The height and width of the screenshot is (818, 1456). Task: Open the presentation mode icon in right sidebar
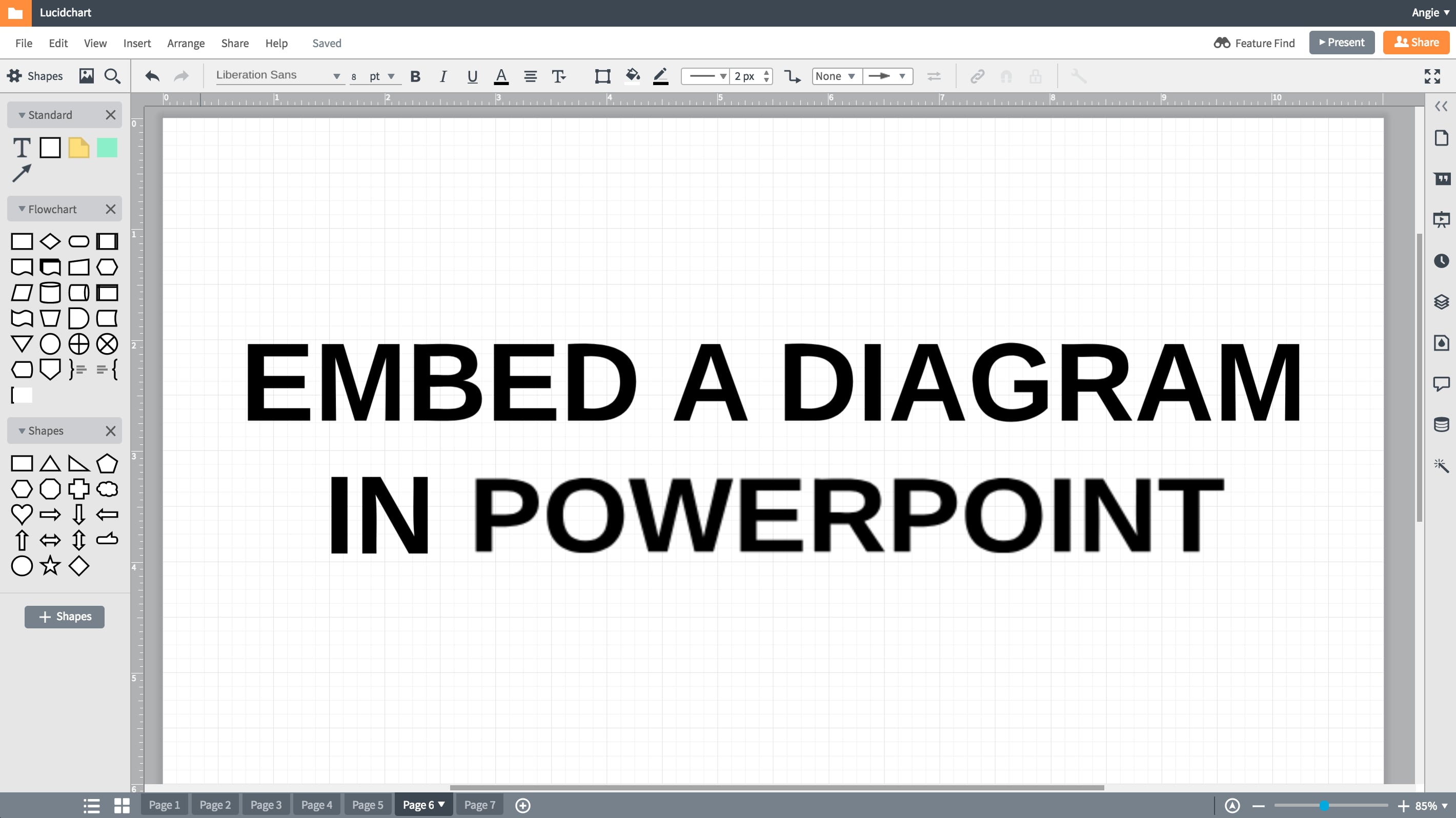click(x=1442, y=219)
